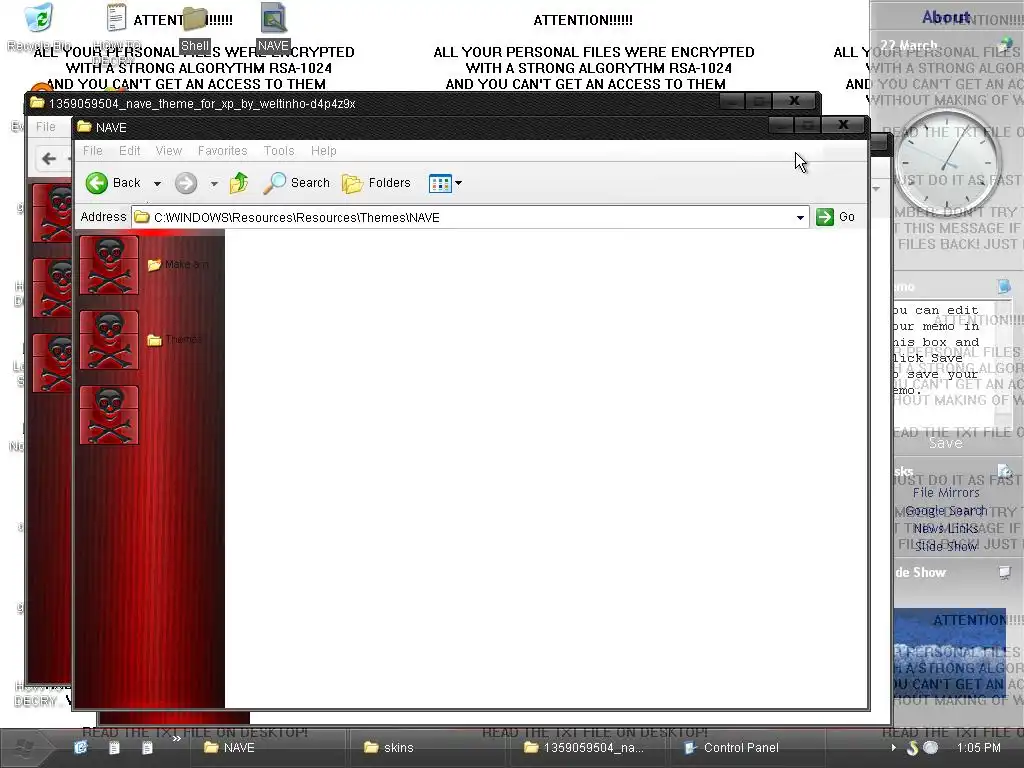Open the Search pane in Explorer toolbar
The width and height of the screenshot is (1024, 768).
tap(296, 183)
